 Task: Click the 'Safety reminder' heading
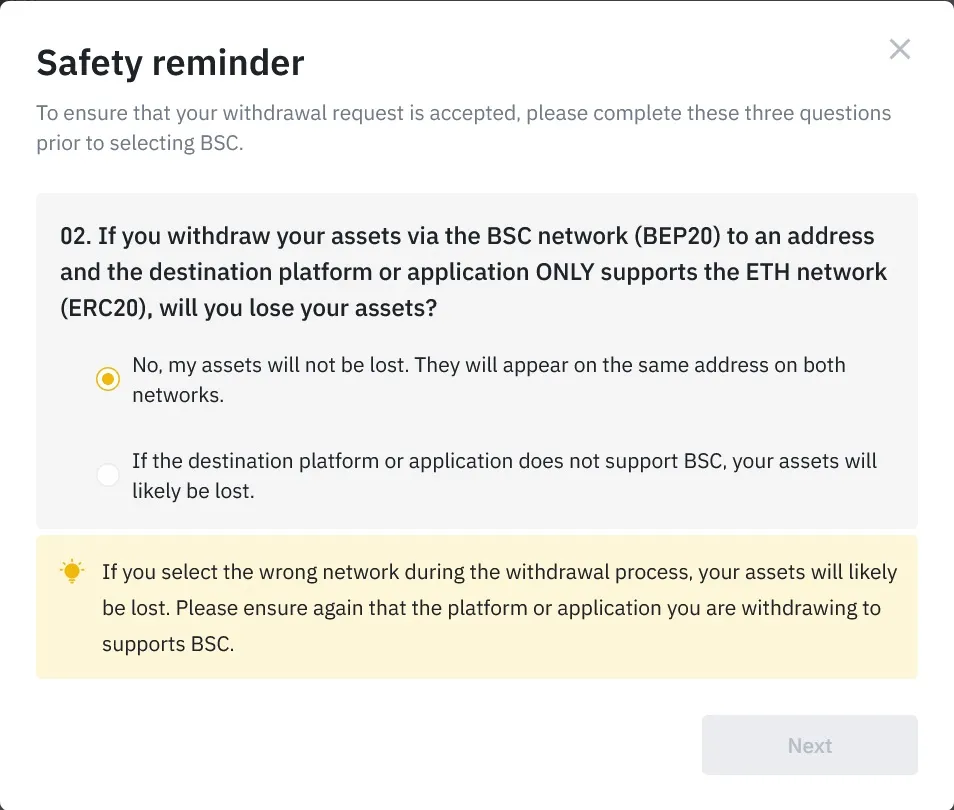170,63
